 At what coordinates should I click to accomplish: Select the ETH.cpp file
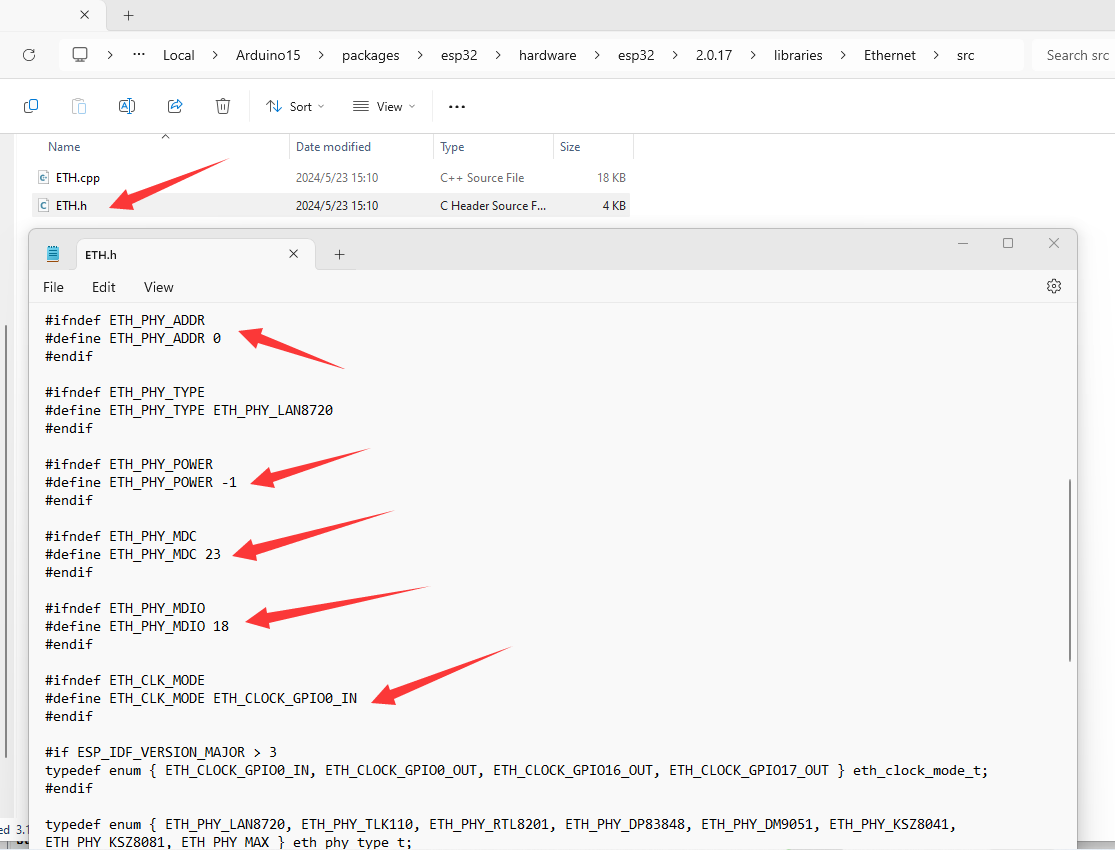point(78,178)
